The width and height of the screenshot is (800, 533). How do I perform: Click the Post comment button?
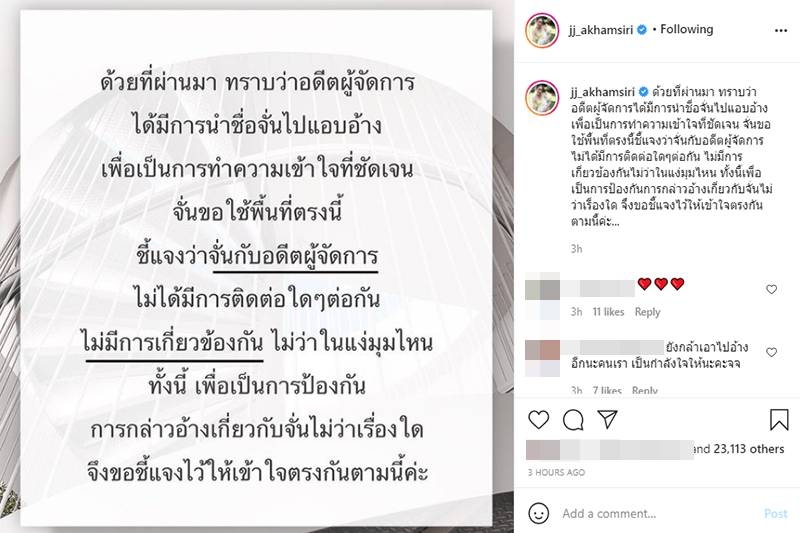click(776, 514)
